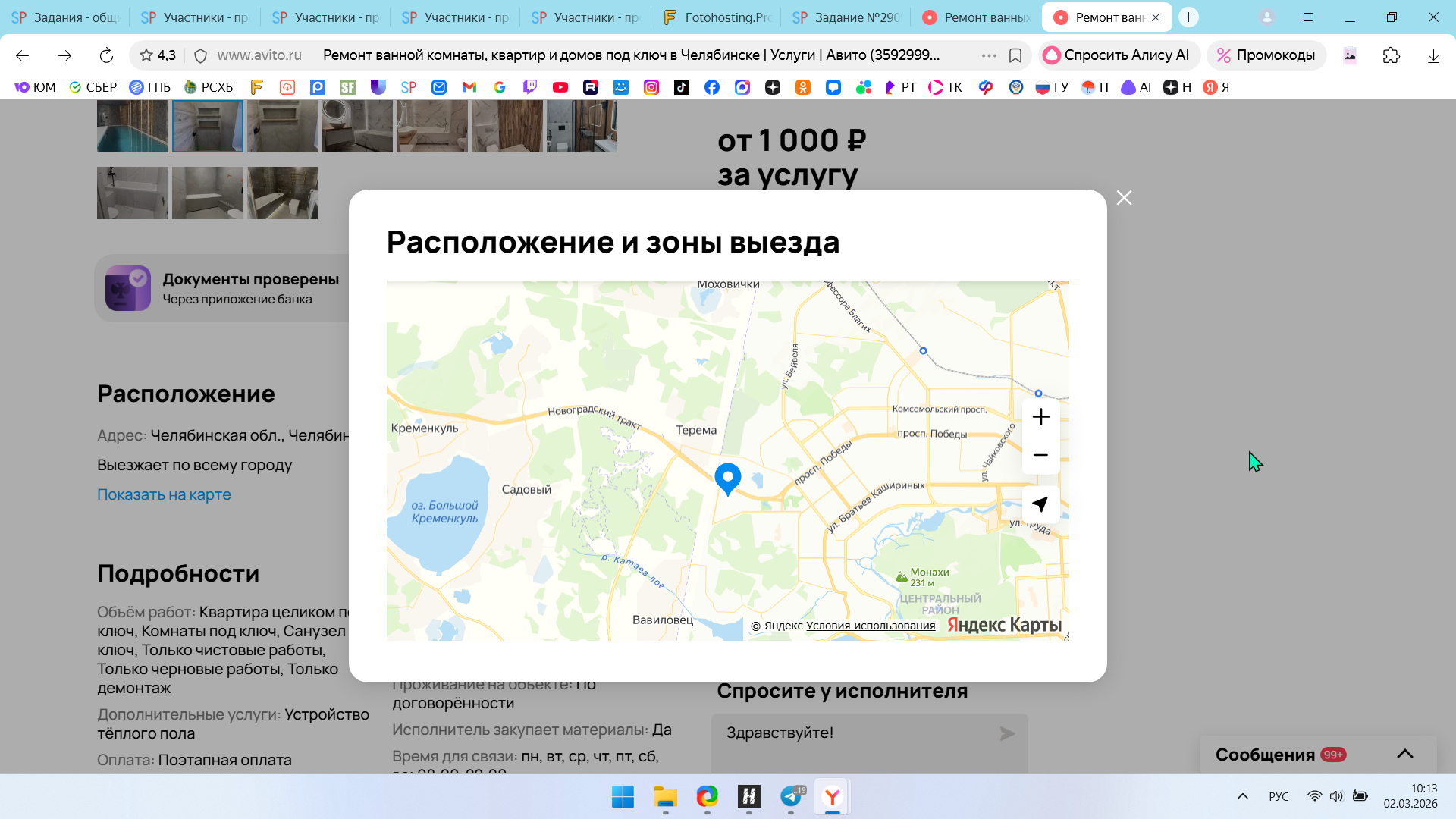The image size is (1456, 819).
Task: Click the map geolocation arrow button
Action: (1040, 504)
